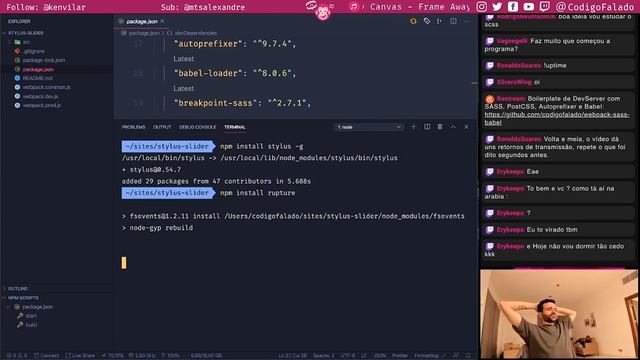Click the .gitignore git file icon
The width and height of the screenshot is (640, 360).
pos(17,51)
